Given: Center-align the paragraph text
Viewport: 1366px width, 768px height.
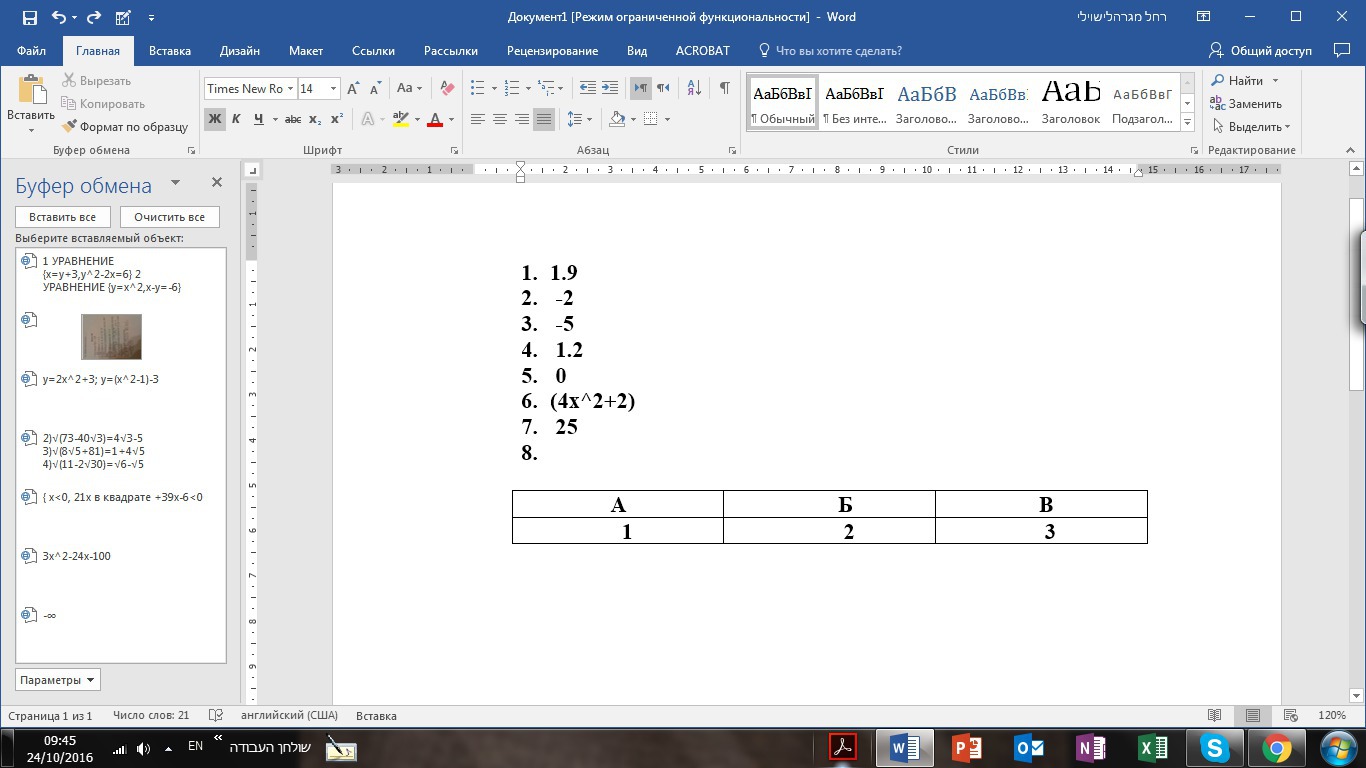Looking at the screenshot, I should pyautogui.click(x=500, y=119).
